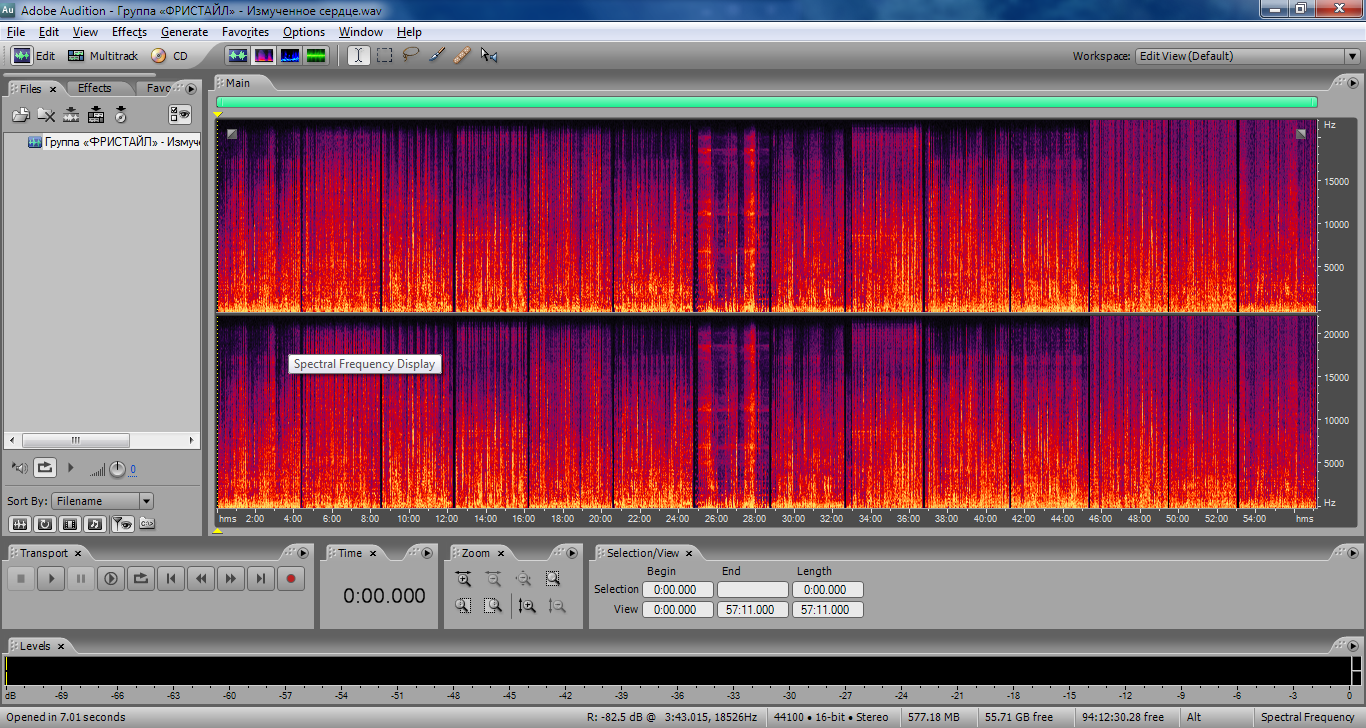Close the Transport panel tab
This screenshot has width=1366, height=728.
click(78, 553)
